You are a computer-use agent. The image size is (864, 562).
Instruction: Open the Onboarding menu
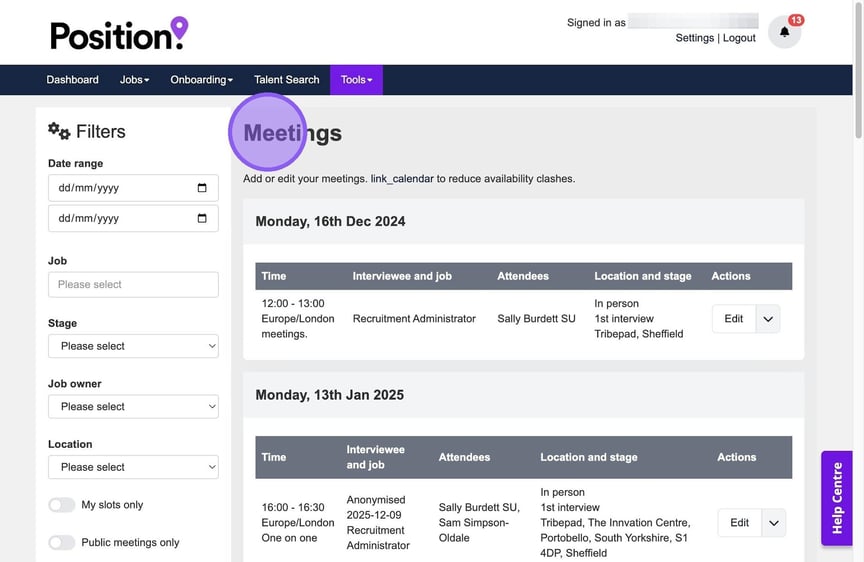(x=201, y=80)
